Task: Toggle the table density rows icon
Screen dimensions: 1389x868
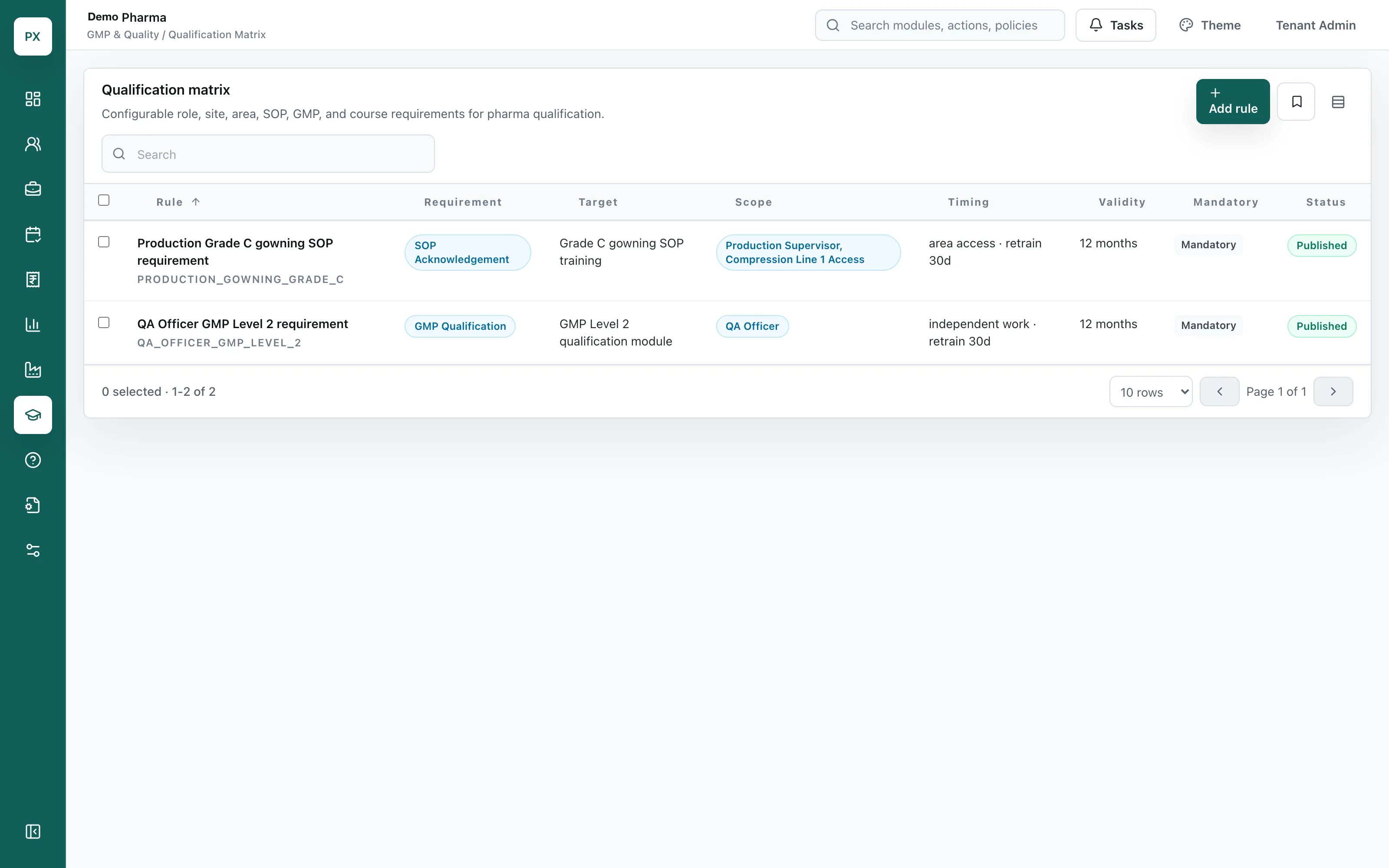Action: pos(1338,102)
